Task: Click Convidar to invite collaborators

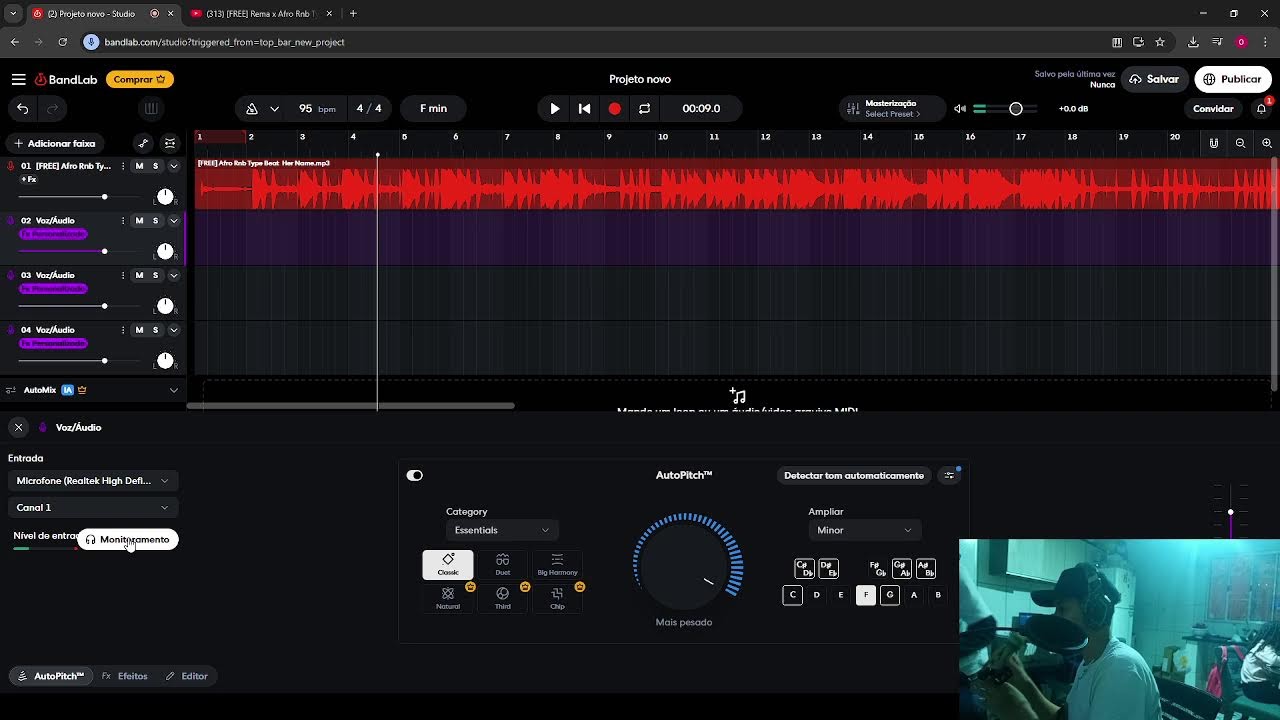Action: pos(1213,108)
